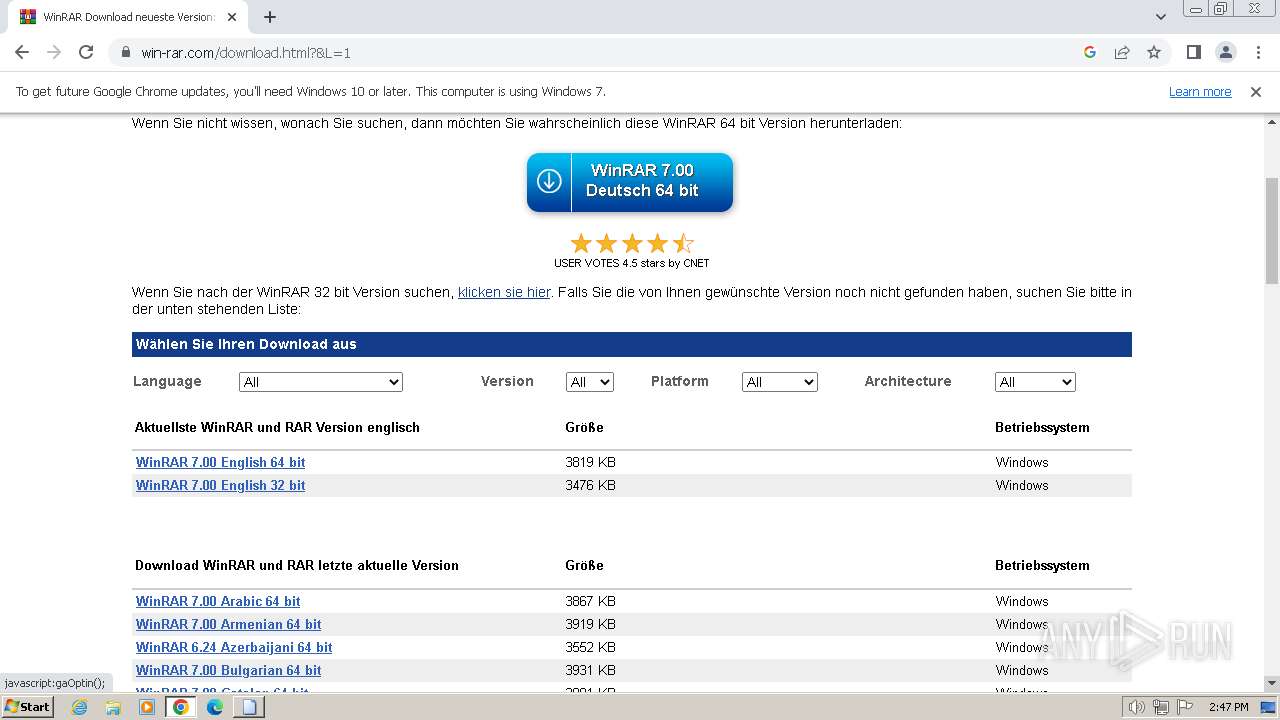Viewport: 1280px width, 720px height.
Task: Click the Show desktop tray icon
Action: point(1268,707)
